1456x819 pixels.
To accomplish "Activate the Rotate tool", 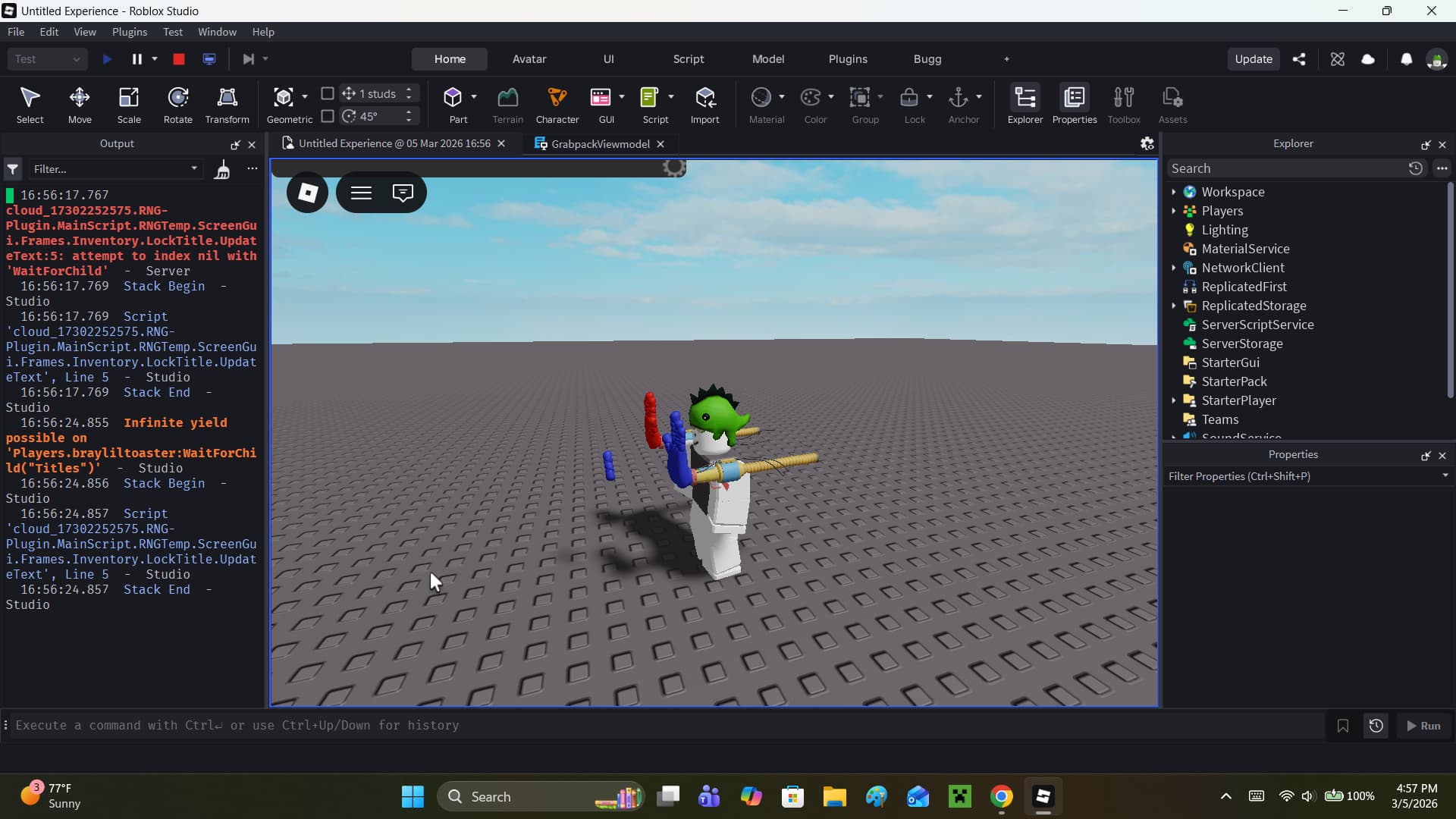I will tap(178, 104).
